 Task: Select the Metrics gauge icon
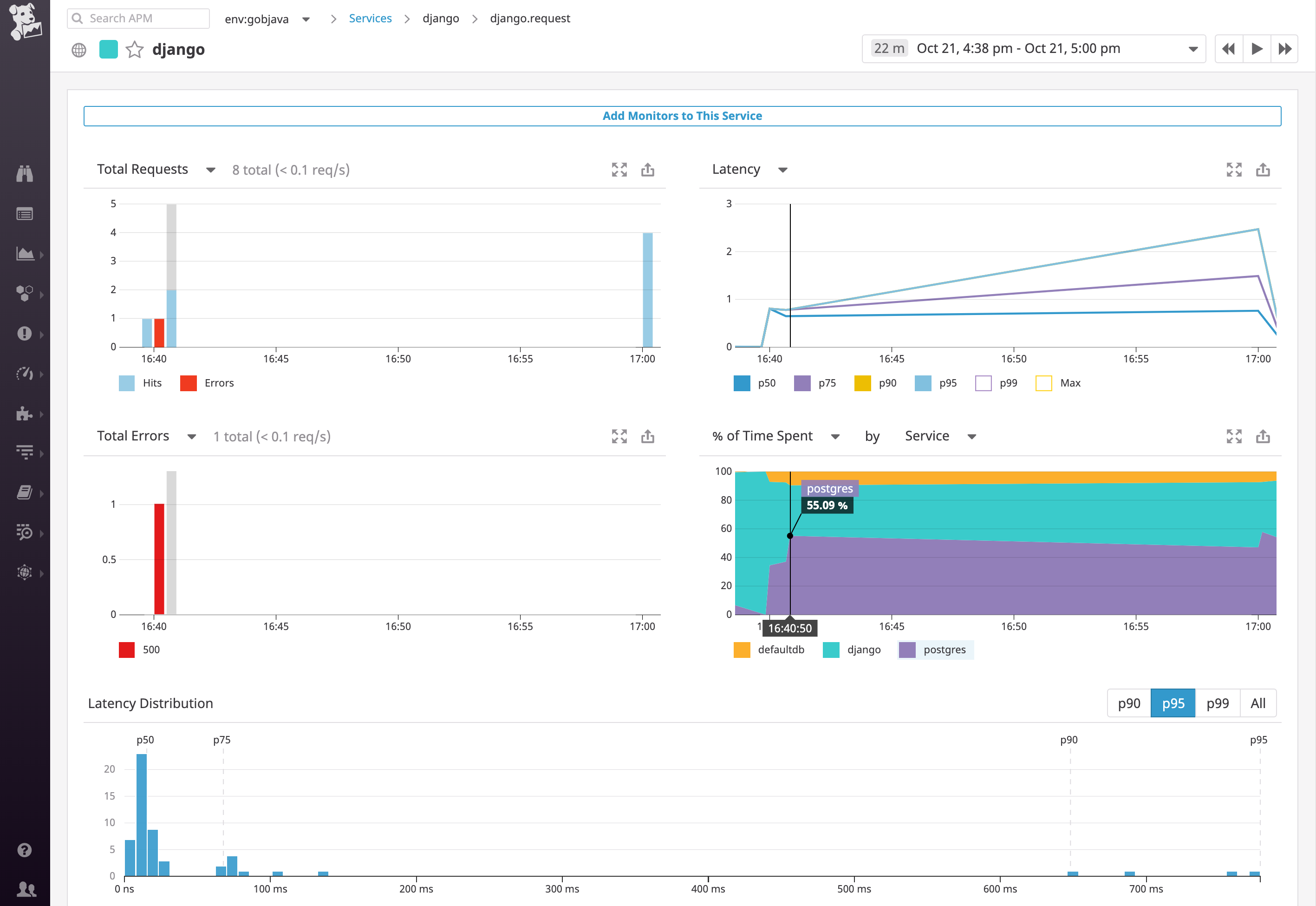point(25,374)
